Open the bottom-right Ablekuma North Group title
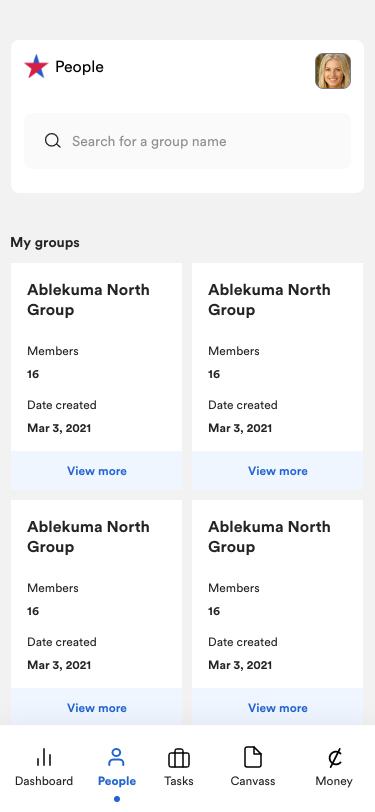The width and height of the screenshot is (375, 812). click(x=269, y=536)
